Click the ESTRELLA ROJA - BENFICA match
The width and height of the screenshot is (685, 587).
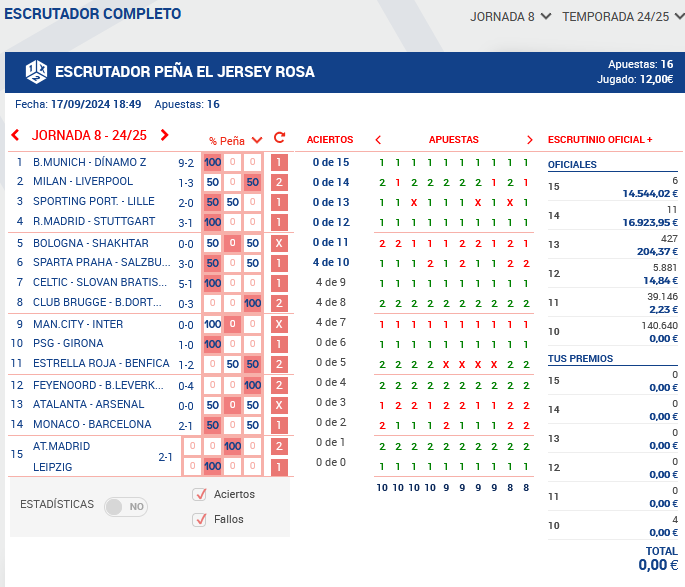(x=101, y=363)
